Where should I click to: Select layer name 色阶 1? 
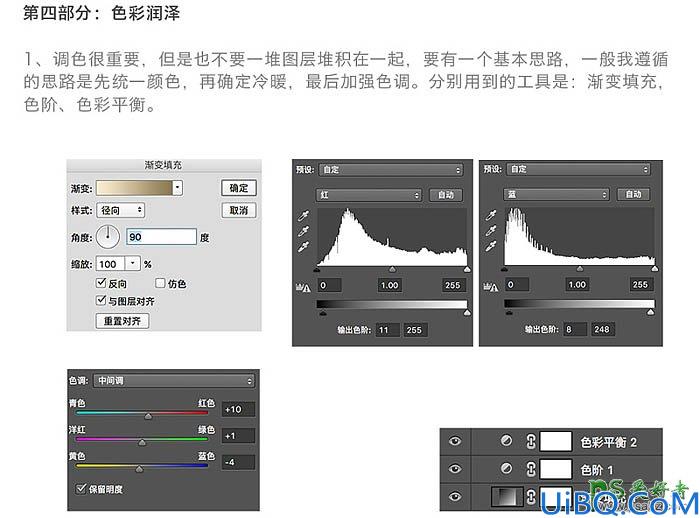597,470
